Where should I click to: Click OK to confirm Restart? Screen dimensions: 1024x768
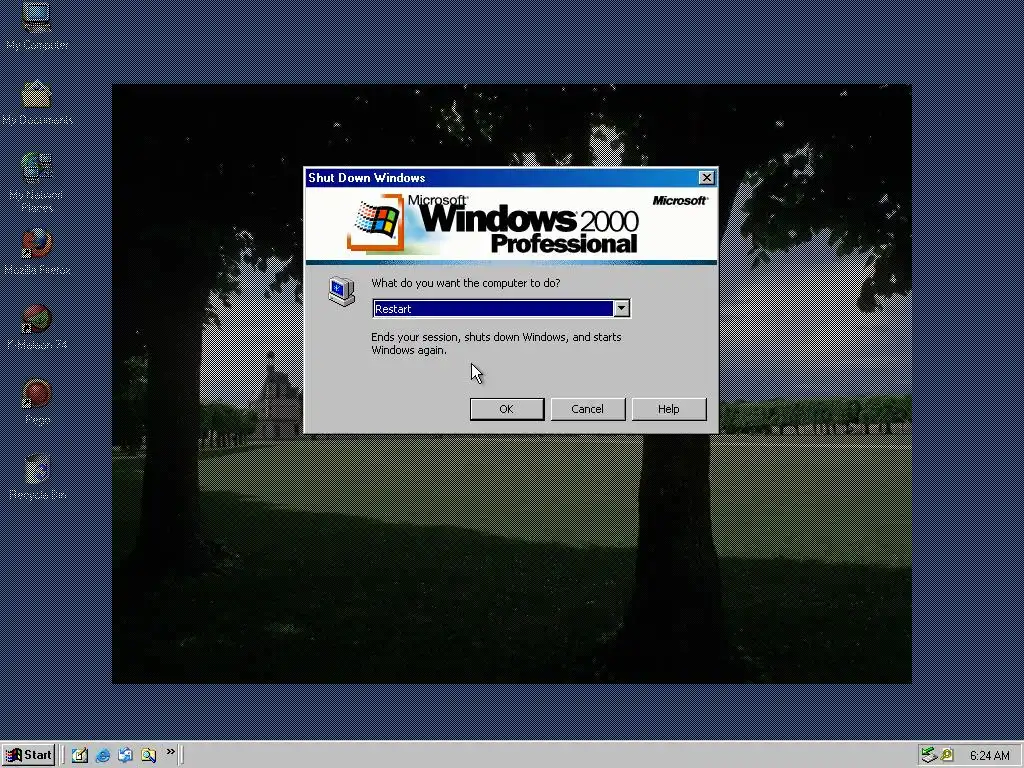pyautogui.click(x=507, y=409)
